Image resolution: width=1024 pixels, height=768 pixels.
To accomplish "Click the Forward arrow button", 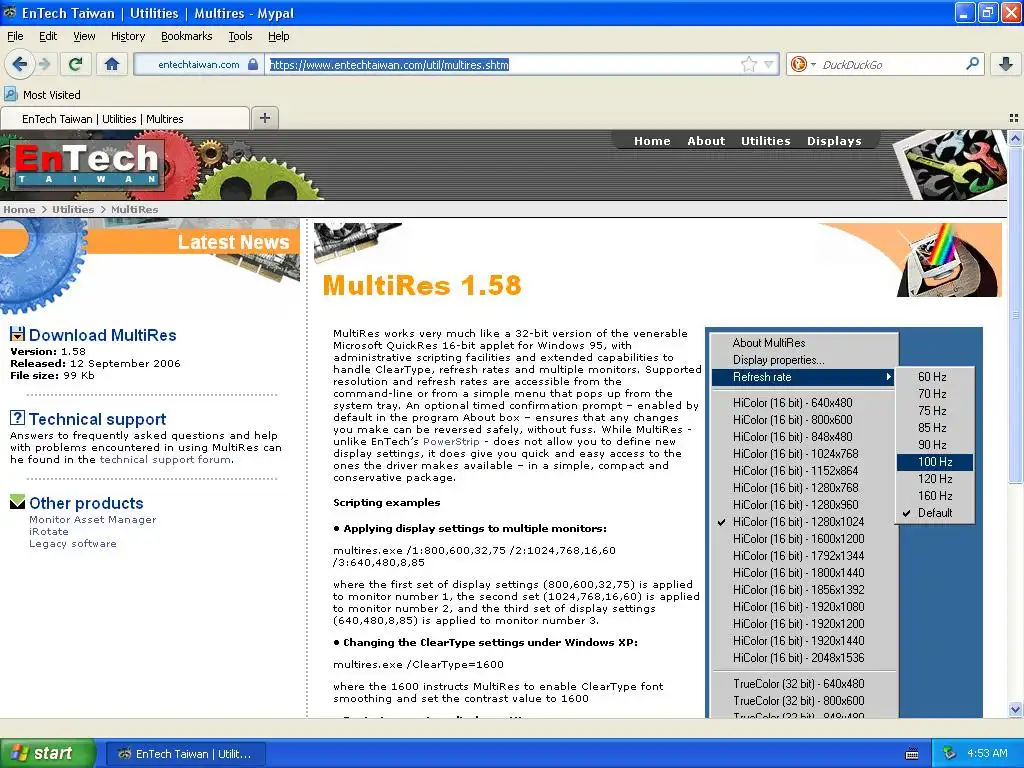I will point(44,64).
